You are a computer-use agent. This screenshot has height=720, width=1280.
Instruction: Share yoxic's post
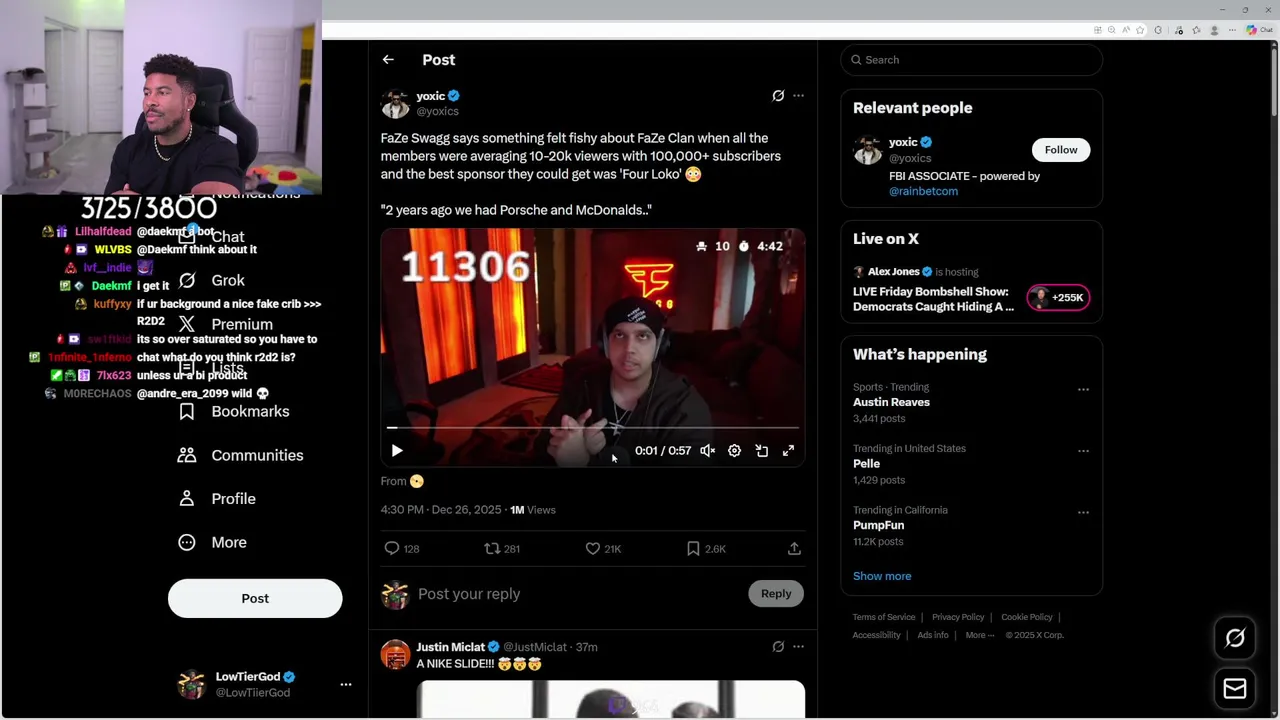point(794,549)
